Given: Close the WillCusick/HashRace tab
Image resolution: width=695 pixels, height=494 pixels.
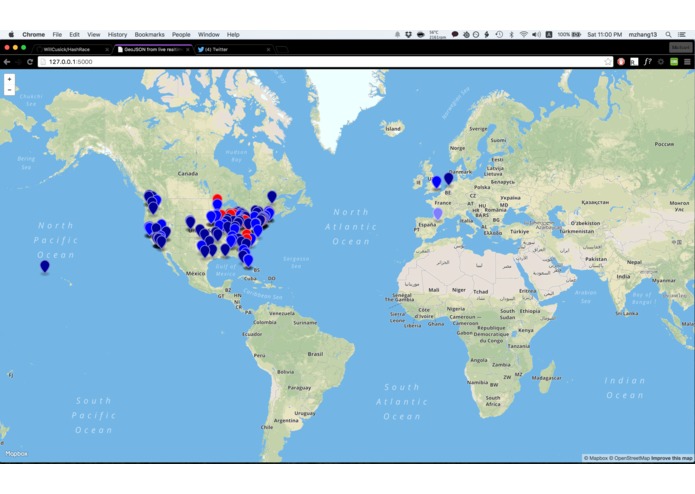Looking at the screenshot, I should point(107,50).
